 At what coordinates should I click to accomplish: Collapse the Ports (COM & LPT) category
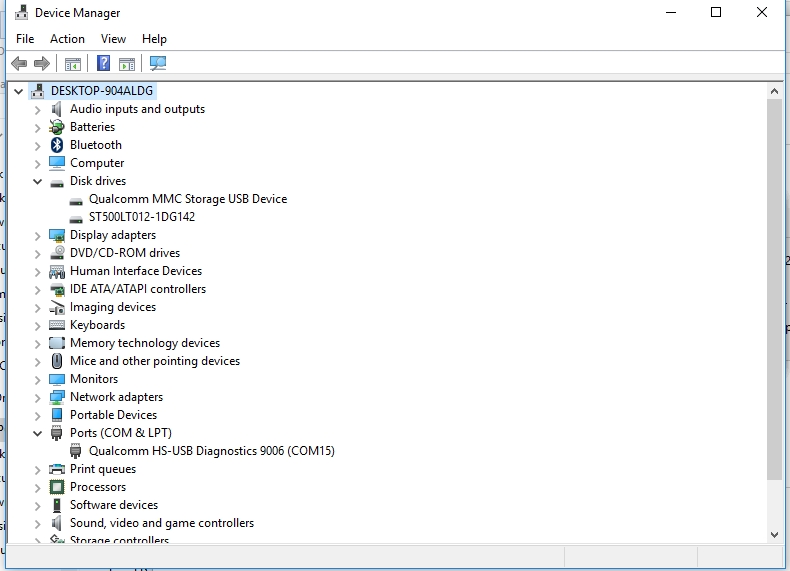pyautogui.click(x=37, y=433)
